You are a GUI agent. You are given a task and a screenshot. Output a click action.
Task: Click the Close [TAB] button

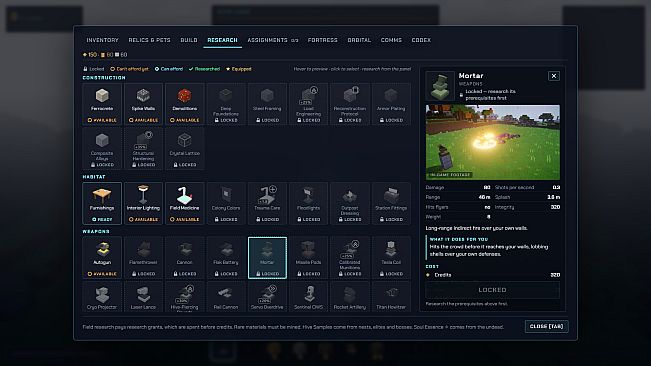tap(546, 327)
